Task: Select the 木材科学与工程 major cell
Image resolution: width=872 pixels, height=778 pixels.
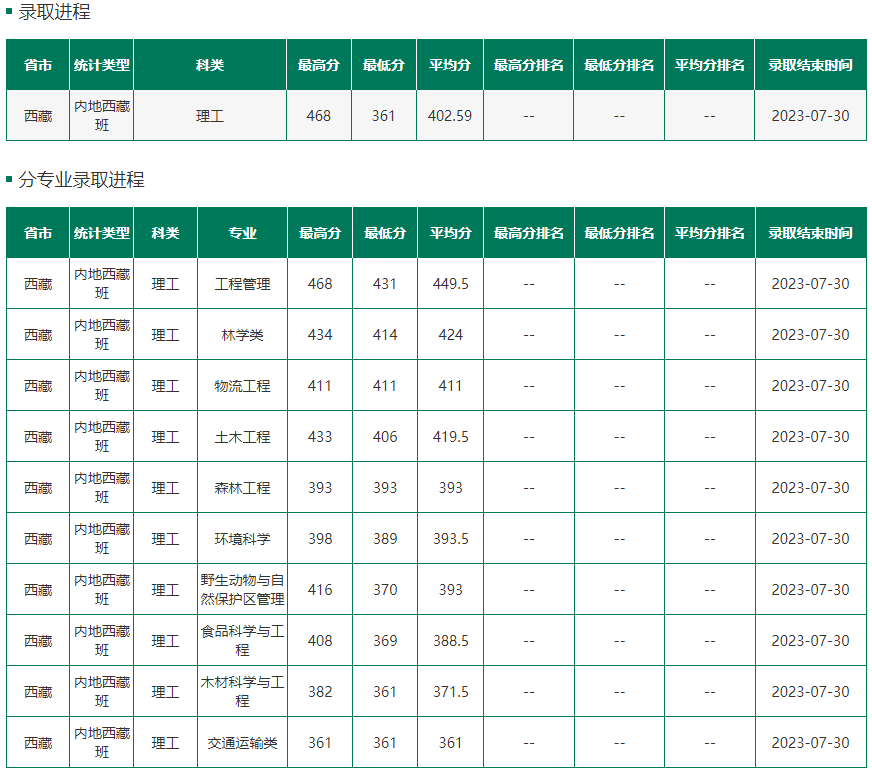Action: (242, 692)
